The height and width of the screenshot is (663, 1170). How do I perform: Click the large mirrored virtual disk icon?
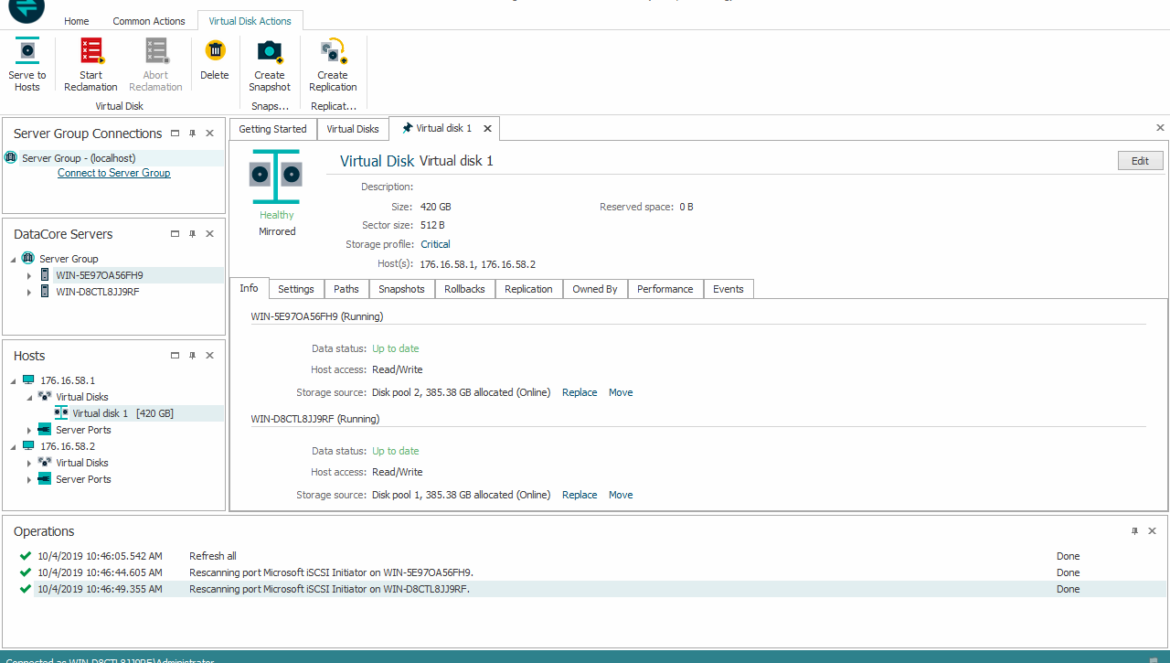click(x=276, y=176)
